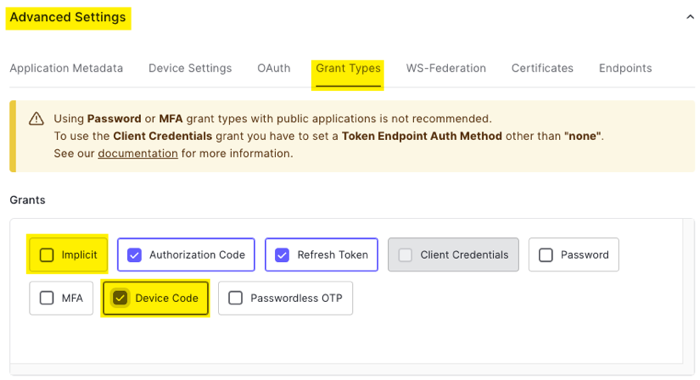Enable the Passwordless OTP grant

tap(235, 298)
